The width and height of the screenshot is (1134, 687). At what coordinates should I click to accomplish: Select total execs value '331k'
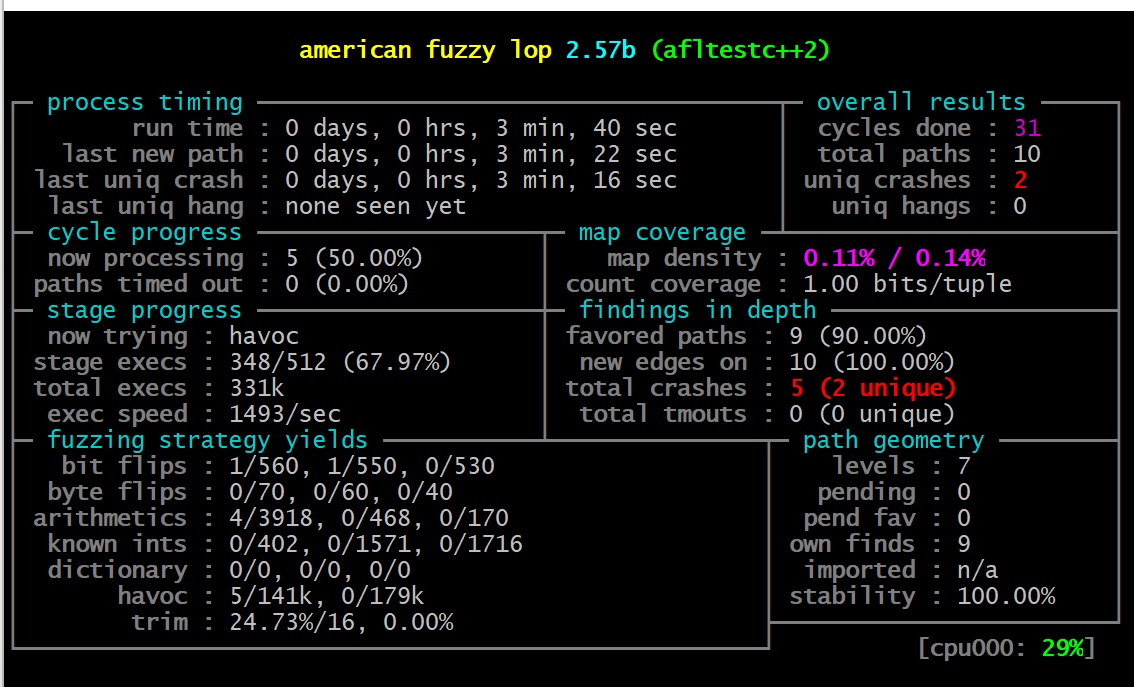pyautogui.click(x=257, y=389)
